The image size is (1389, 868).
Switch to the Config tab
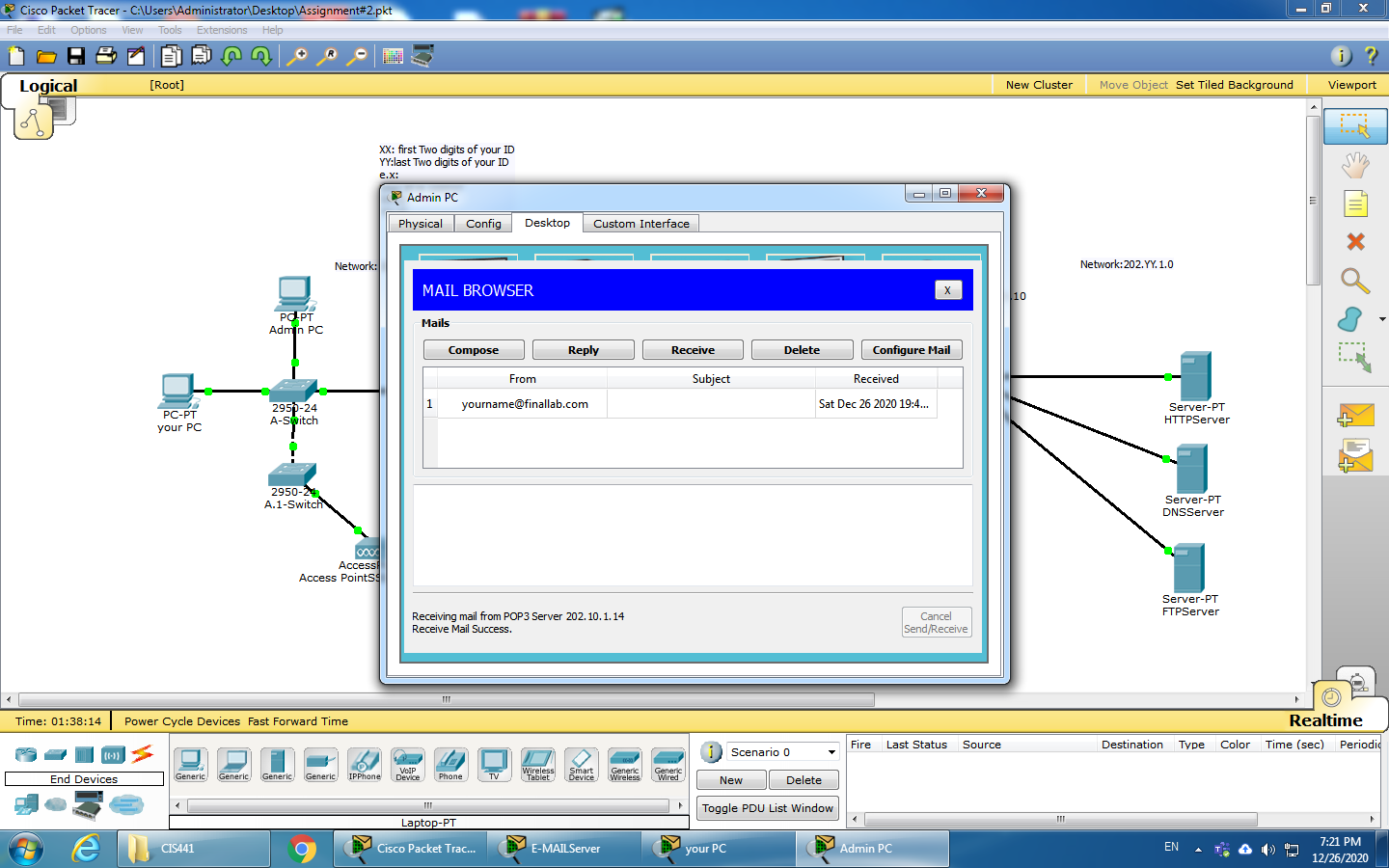483,224
